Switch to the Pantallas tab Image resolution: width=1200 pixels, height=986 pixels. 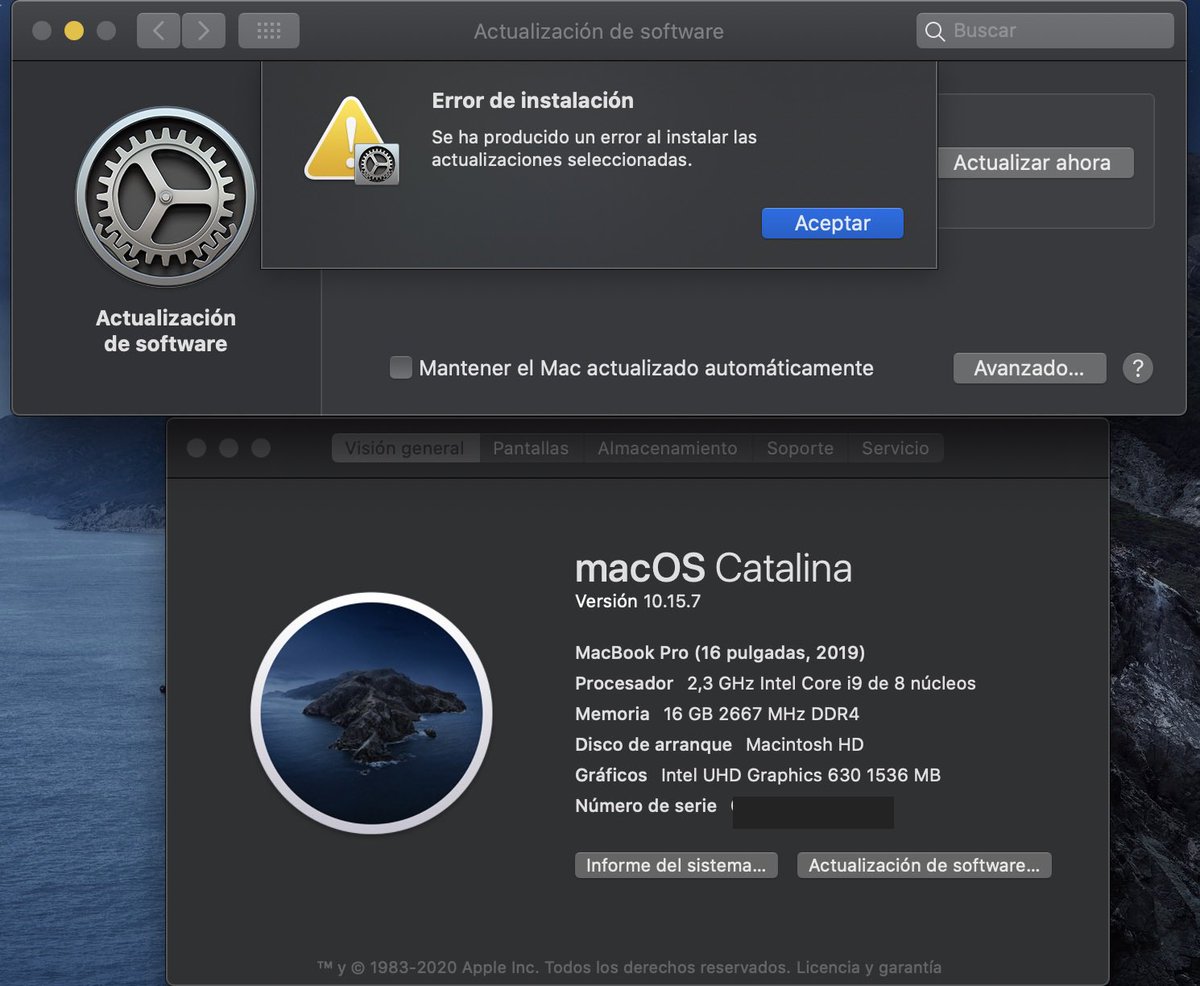[x=531, y=448]
